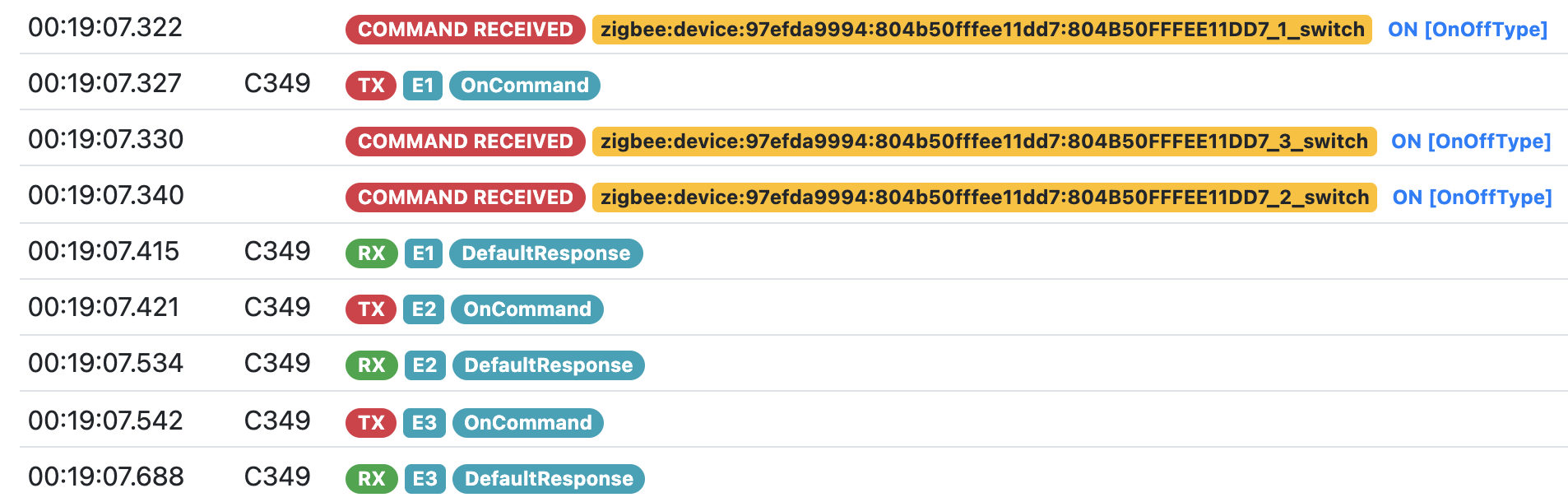
Task: Click the 804B50FFFEE11DD7_3_switch device label
Action: coord(984,142)
